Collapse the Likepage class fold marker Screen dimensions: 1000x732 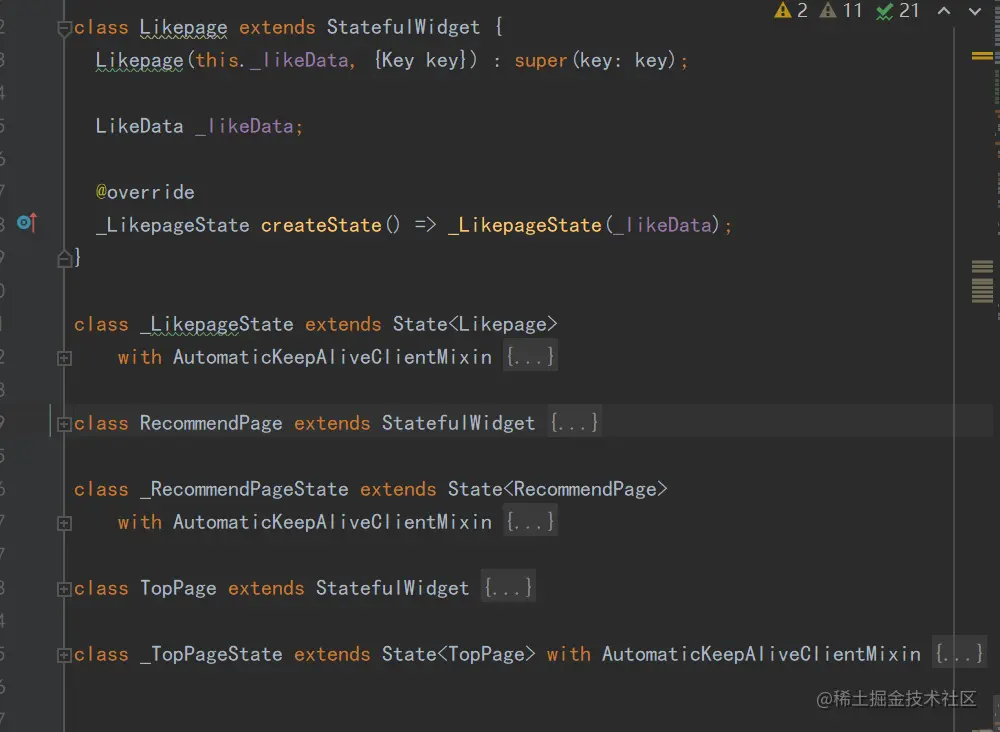coord(64,29)
